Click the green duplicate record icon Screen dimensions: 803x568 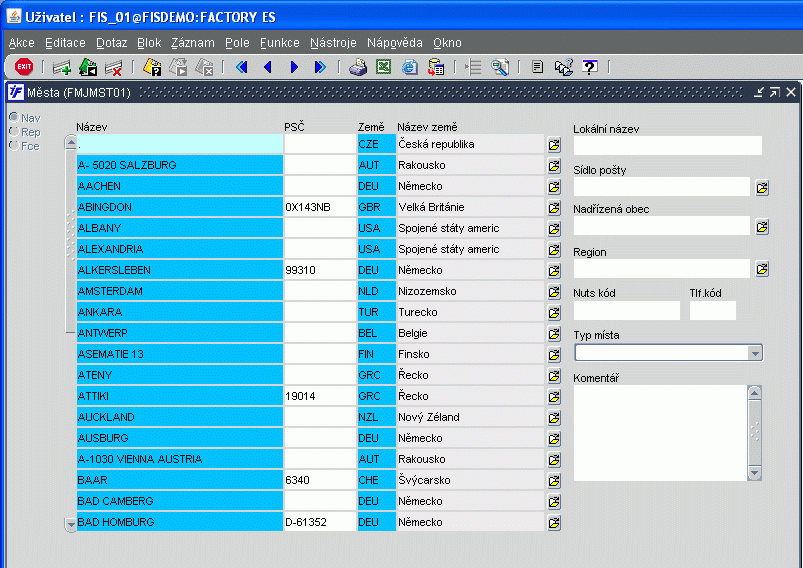point(88,67)
